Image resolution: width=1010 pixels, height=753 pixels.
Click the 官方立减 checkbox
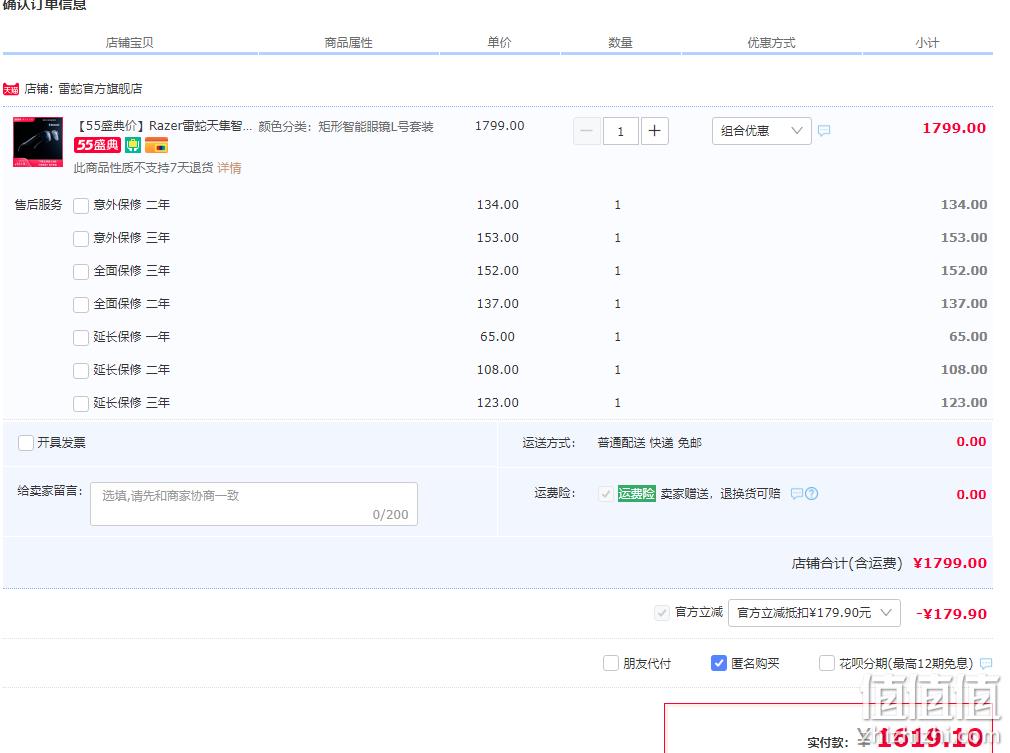[x=662, y=613]
